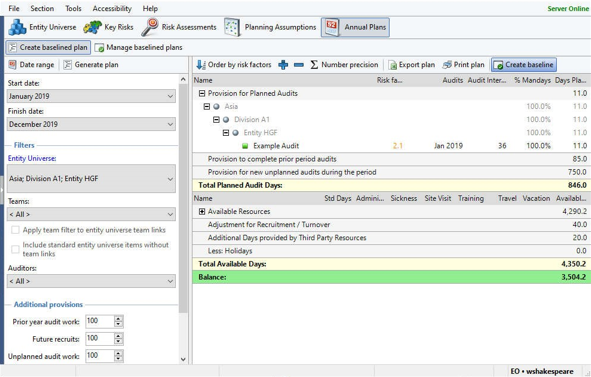This screenshot has height=377, width=591.
Task: Open the Risk Assessments section
Action: pos(179,27)
